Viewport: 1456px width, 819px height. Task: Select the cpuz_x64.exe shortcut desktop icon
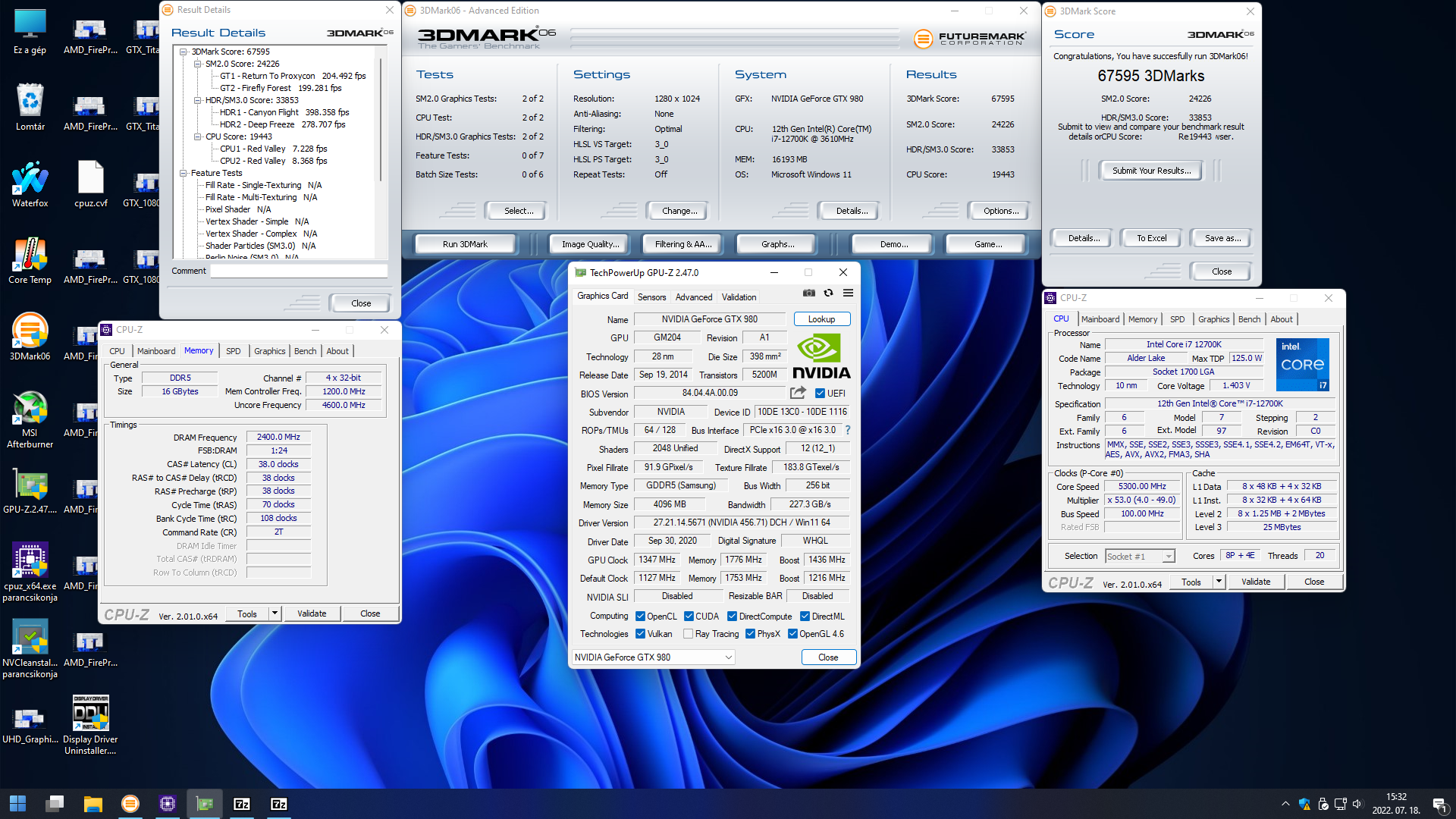tap(30, 571)
